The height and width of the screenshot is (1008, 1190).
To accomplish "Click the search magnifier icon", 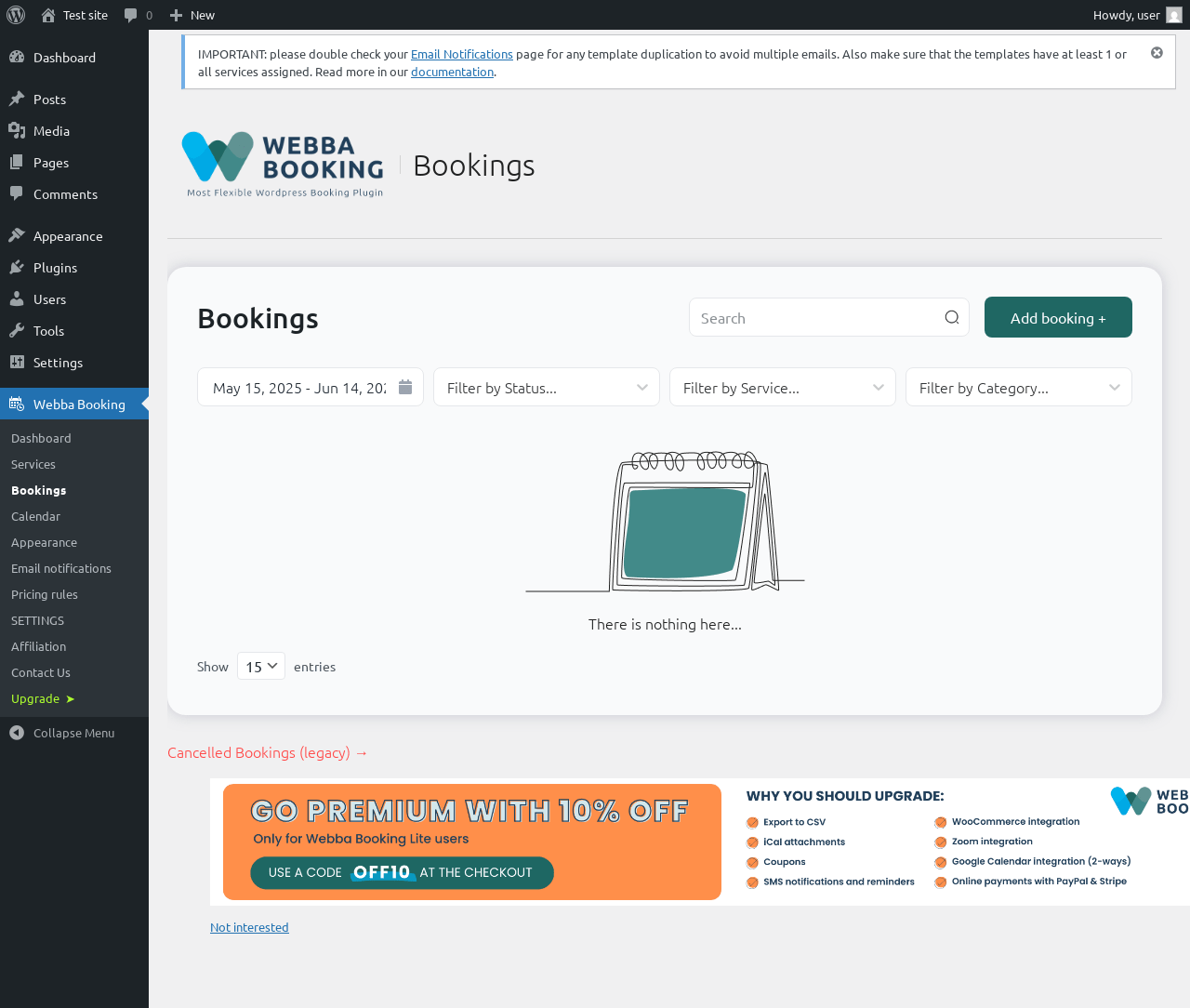I will [952, 317].
